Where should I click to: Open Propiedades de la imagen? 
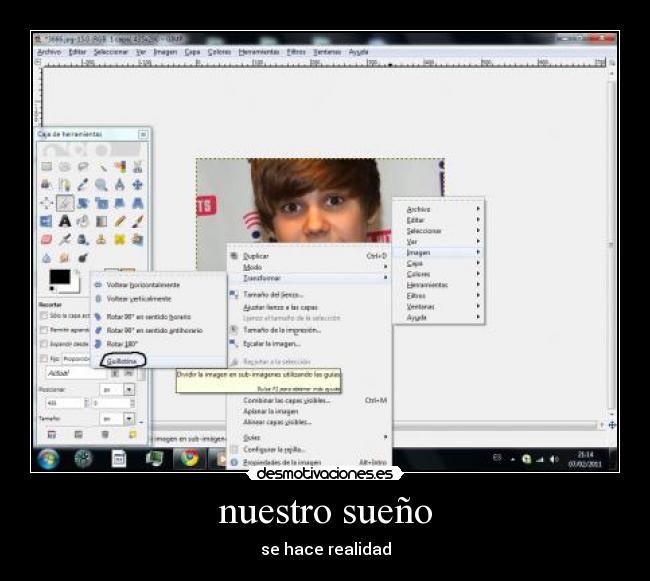tap(309, 462)
